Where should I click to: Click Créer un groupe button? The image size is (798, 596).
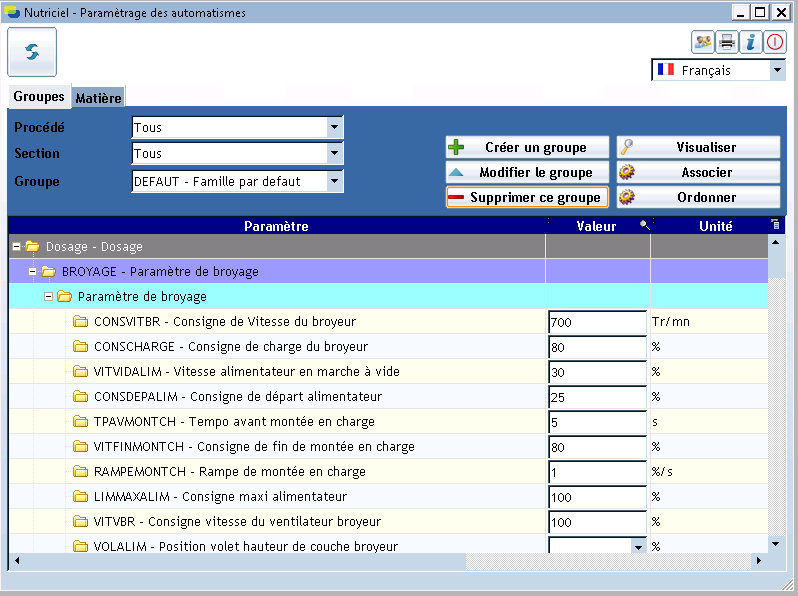pyautogui.click(x=527, y=148)
